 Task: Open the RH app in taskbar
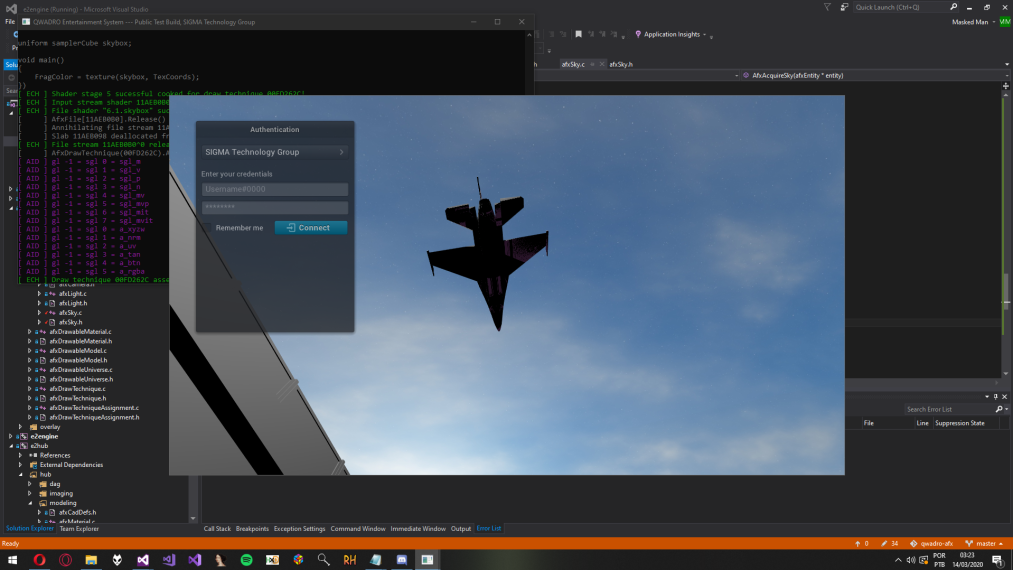[350, 560]
